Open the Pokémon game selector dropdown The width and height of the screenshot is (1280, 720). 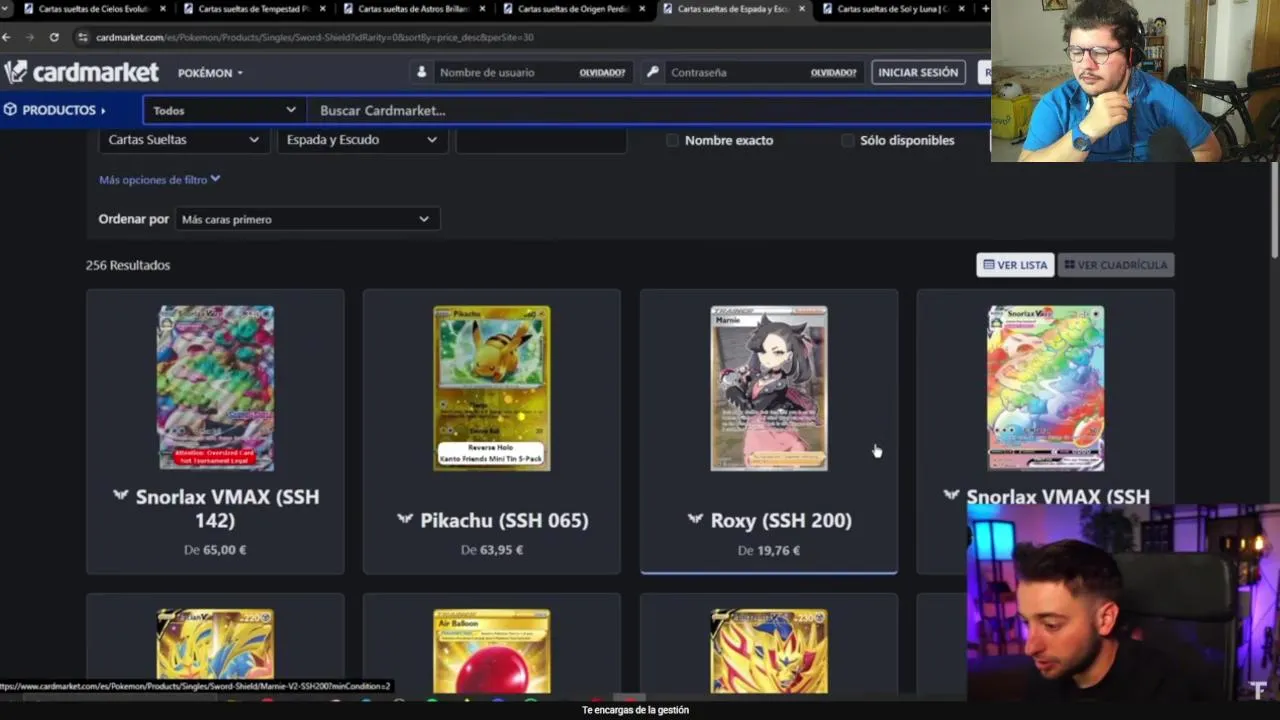(210, 73)
